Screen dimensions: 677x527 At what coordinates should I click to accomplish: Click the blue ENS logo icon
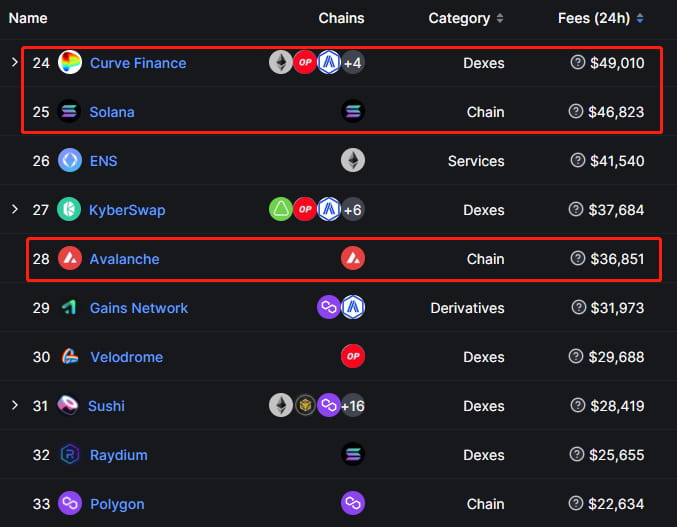(x=70, y=161)
